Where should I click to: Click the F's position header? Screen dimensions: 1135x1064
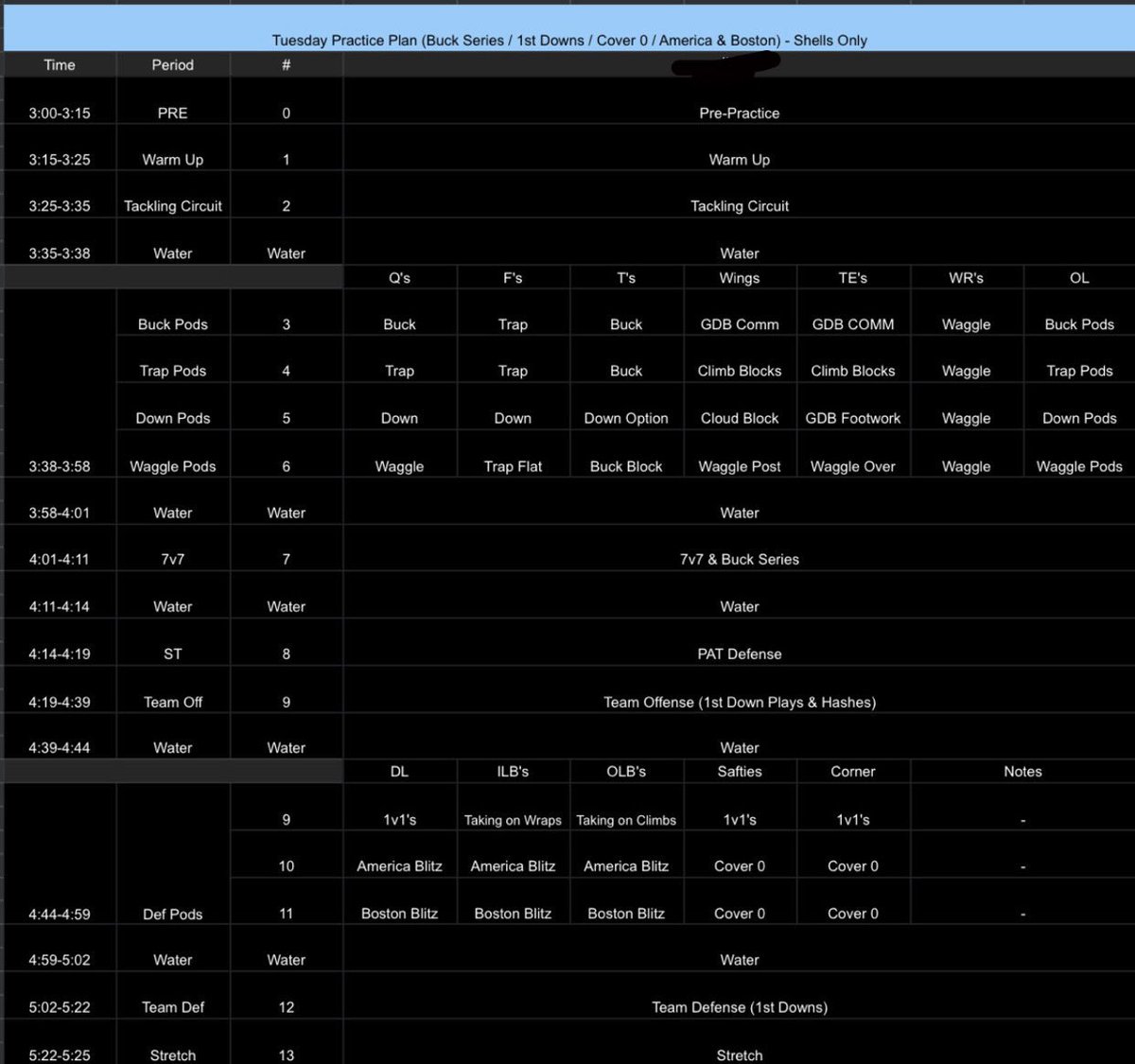click(514, 277)
